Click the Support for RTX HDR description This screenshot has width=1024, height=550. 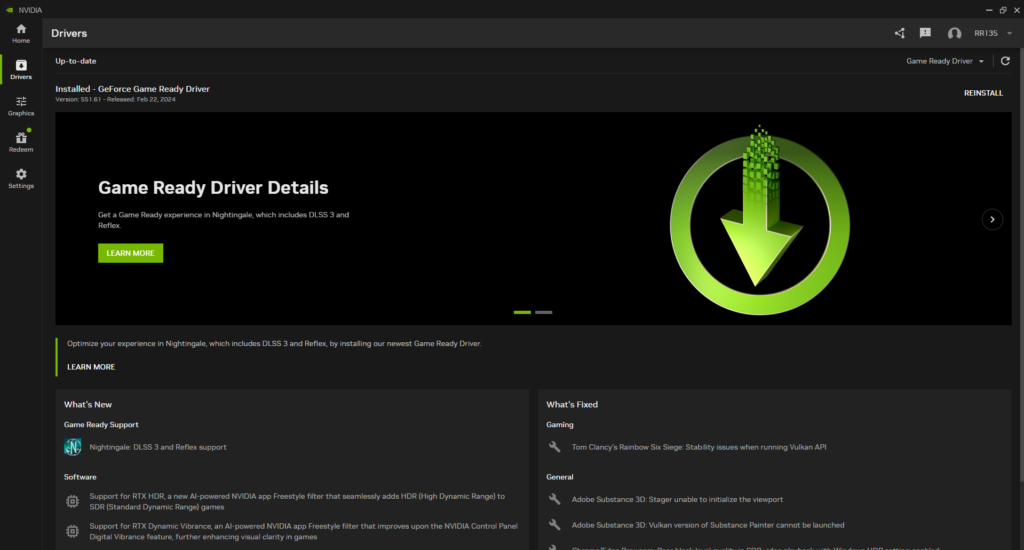[x=297, y=501]
